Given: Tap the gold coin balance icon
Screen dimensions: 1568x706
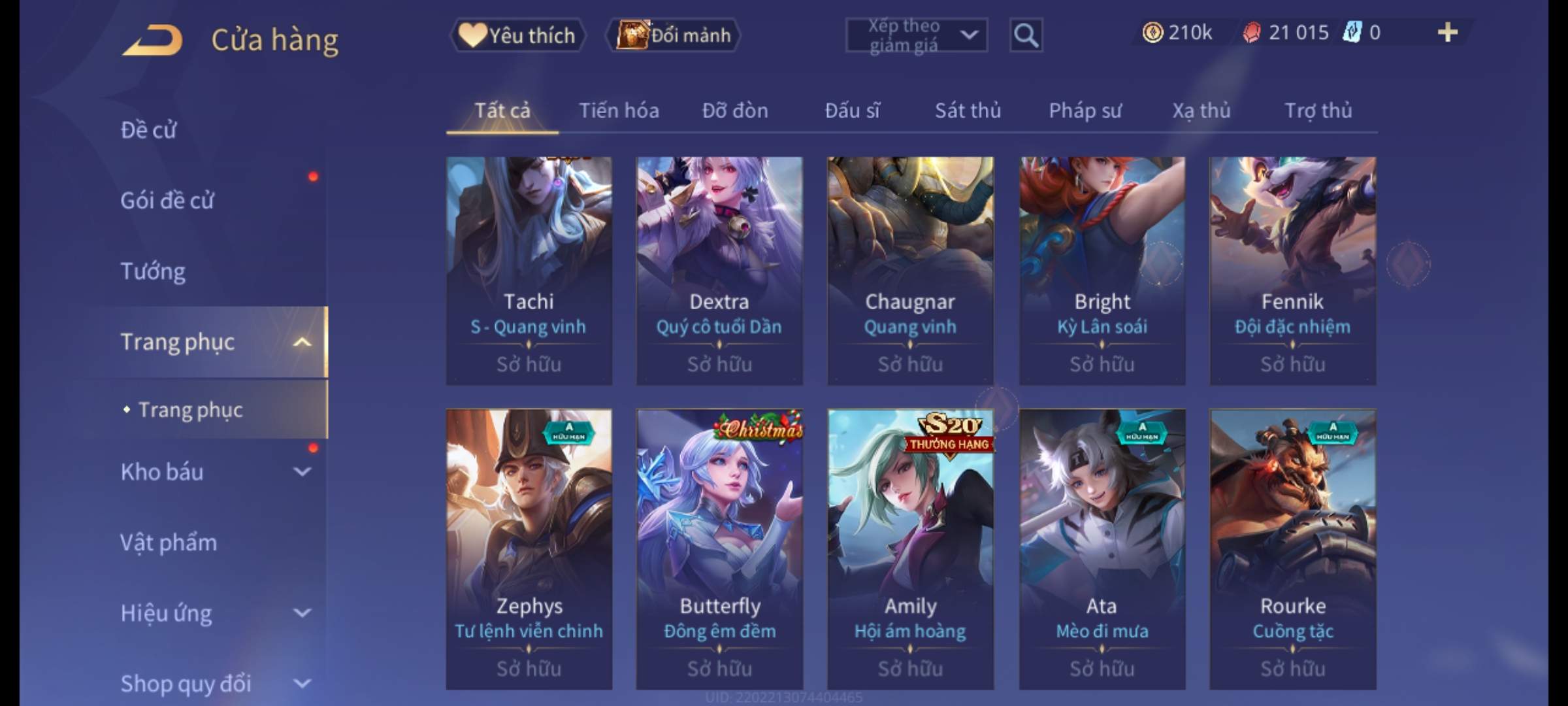Looking at the screenshot, I should coord(1152,32).
